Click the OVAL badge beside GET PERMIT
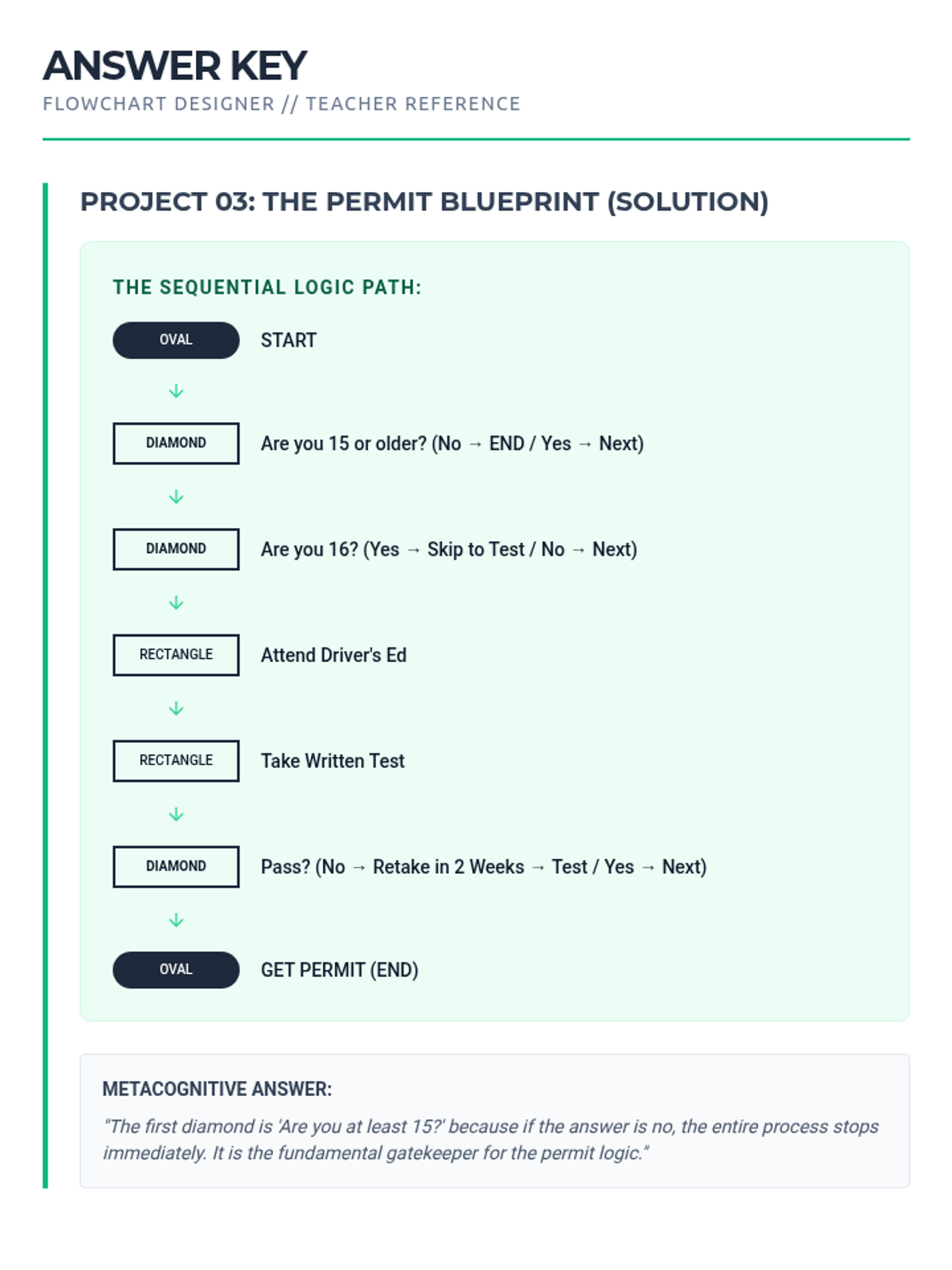Image resolution: width=952 pixels, height=1270 pixels. pos(175,969)
